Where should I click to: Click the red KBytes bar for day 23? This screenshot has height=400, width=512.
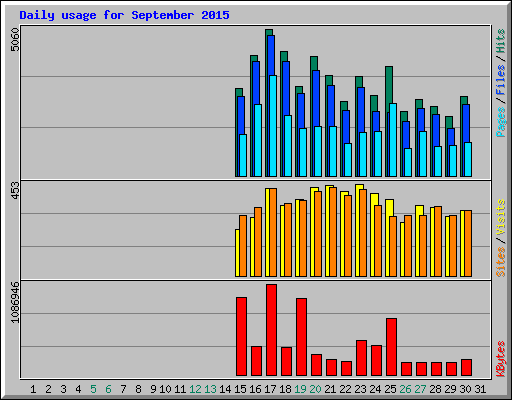pyautogui.click(x=361, y=358)
